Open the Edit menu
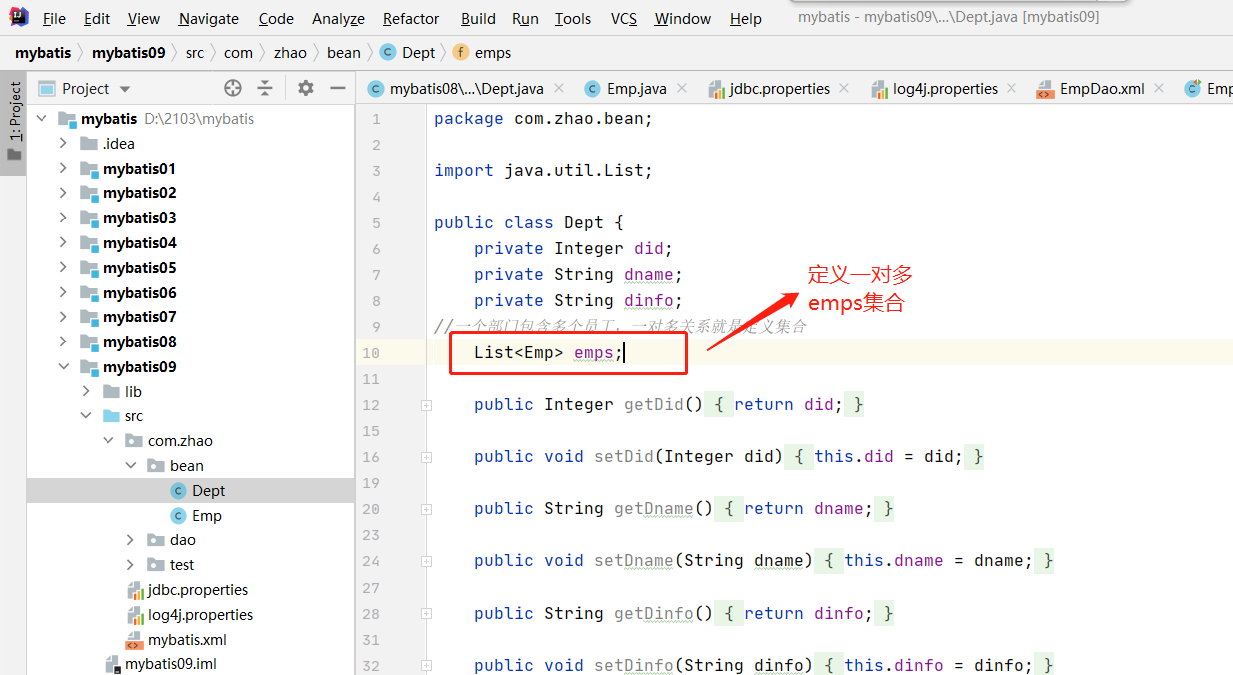Viewport: 1233px width, 675px height. point(97,18)
